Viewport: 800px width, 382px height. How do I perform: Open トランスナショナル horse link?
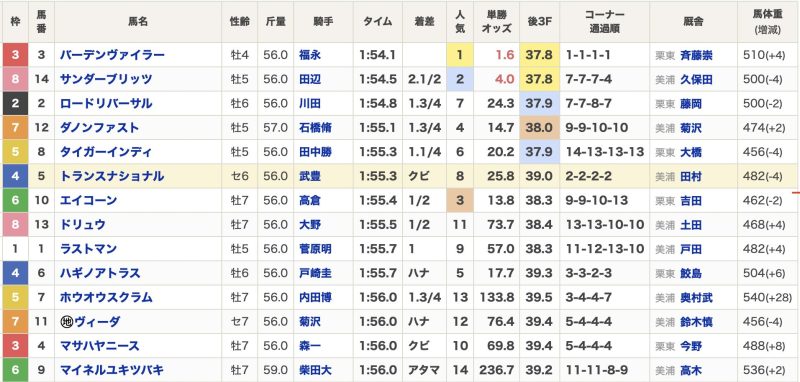(112, 176)
